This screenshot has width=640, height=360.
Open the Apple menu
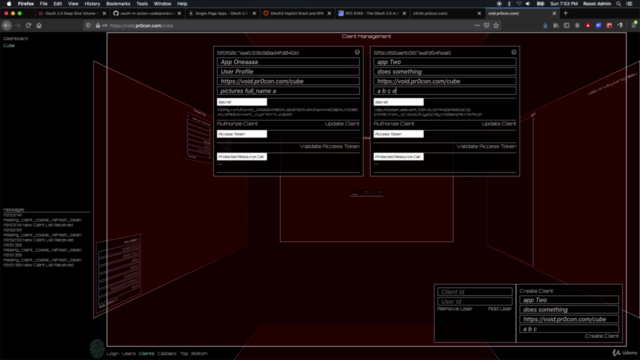[x=9, y=4]
